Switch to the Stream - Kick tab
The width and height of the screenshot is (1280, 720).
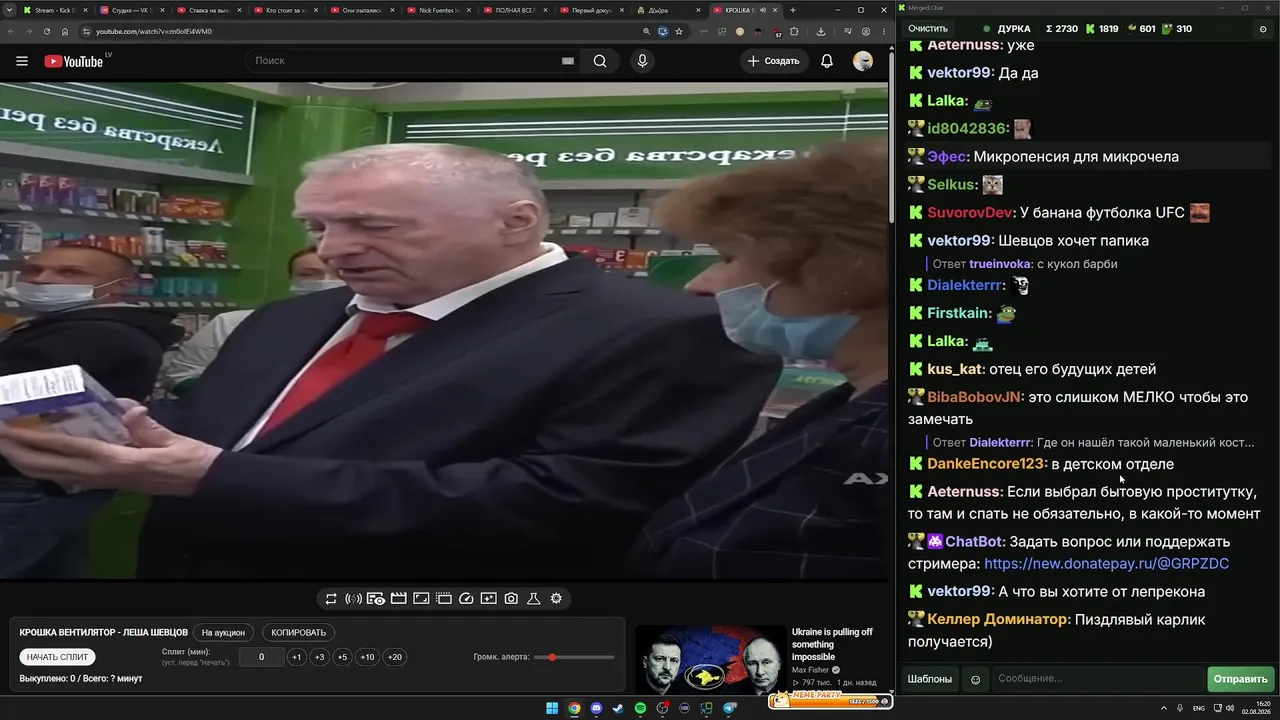[55, 10]
